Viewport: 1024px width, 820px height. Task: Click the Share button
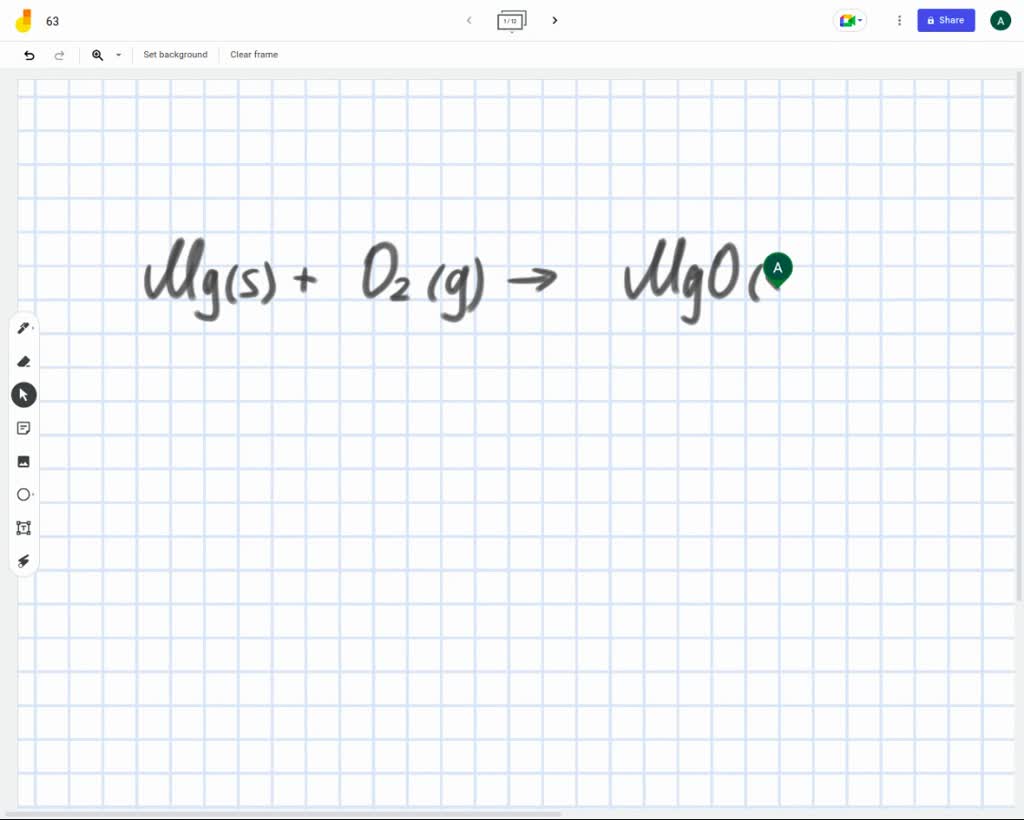[x=945, y=20]
